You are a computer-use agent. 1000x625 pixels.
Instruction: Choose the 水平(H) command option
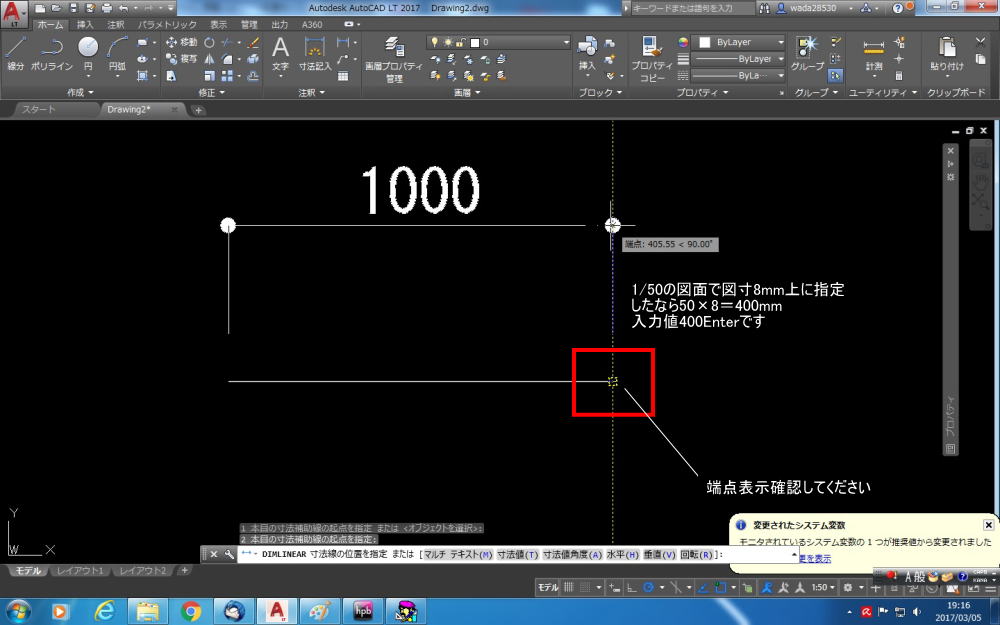point(622,555)
